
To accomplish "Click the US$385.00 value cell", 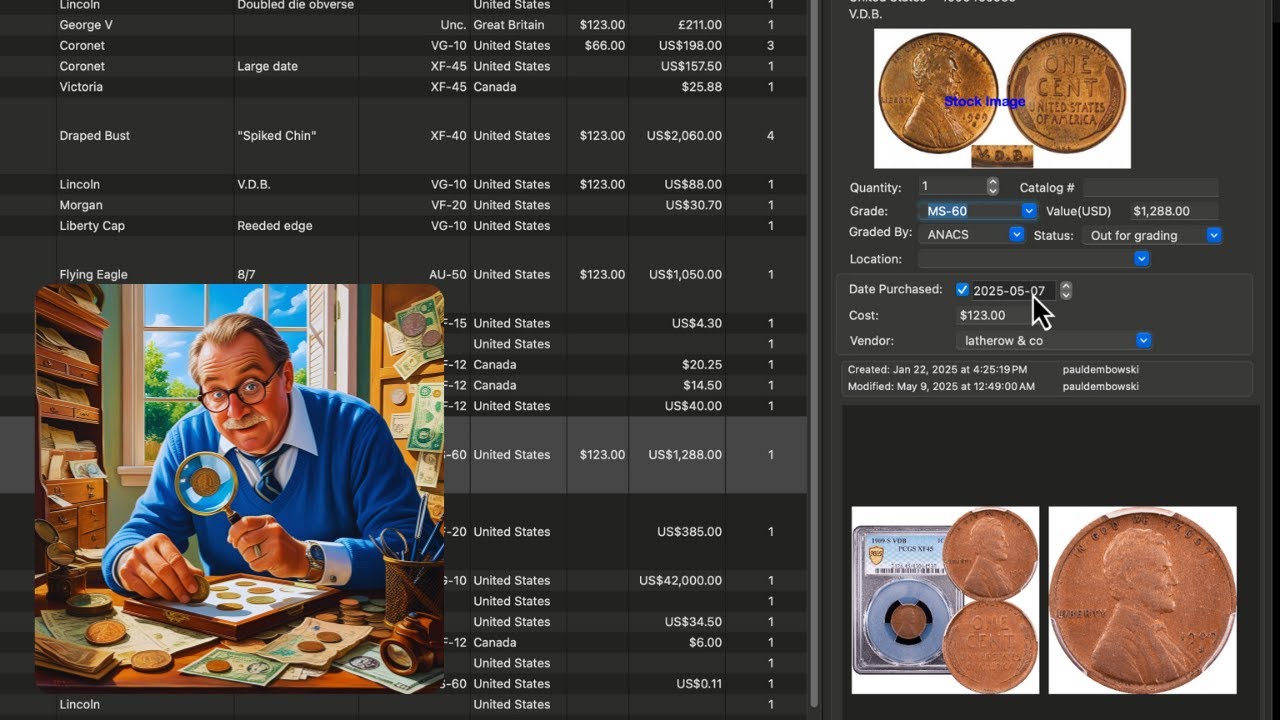I will click(689, 532).
